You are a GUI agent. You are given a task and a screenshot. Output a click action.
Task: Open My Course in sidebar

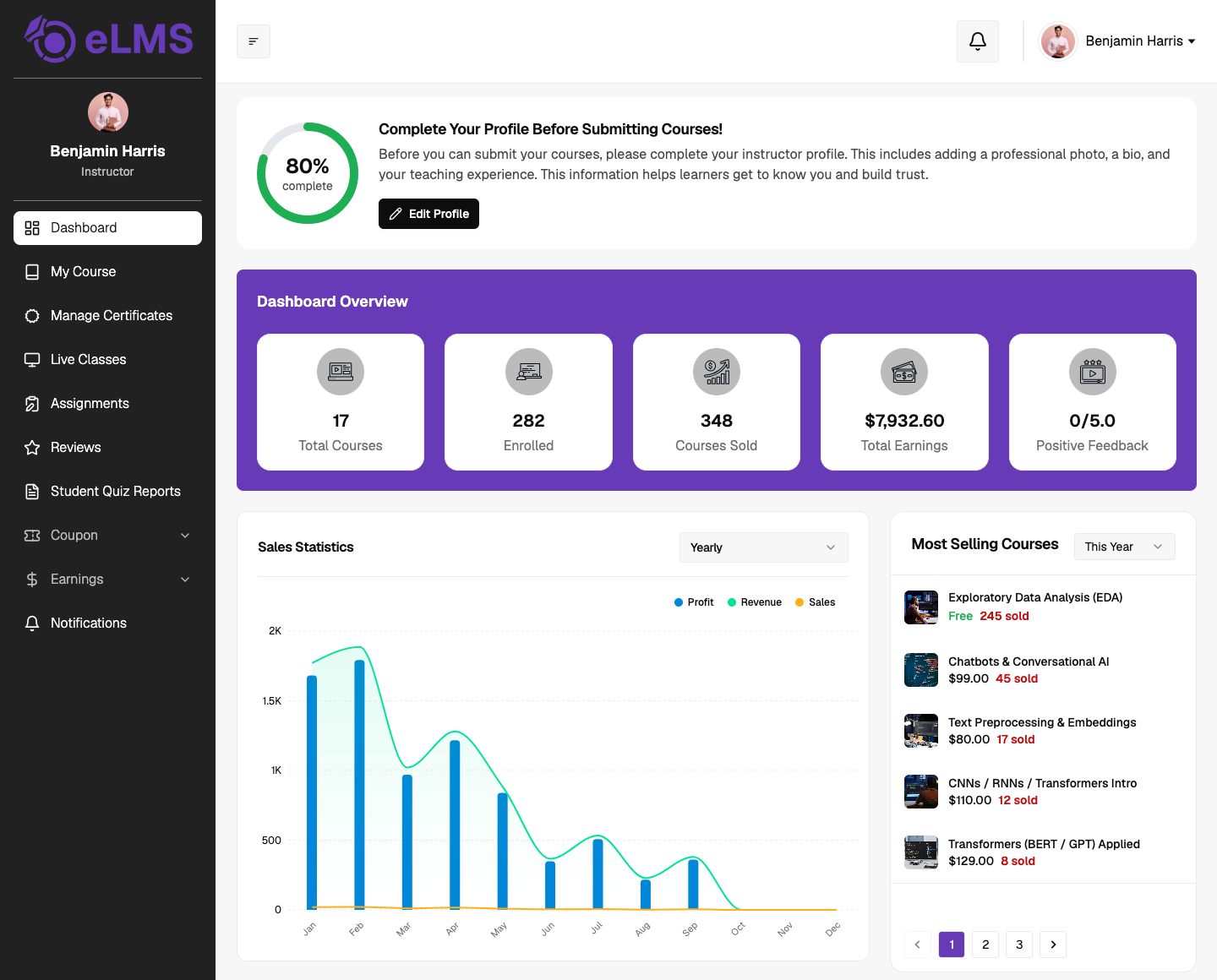coord(108,272)
